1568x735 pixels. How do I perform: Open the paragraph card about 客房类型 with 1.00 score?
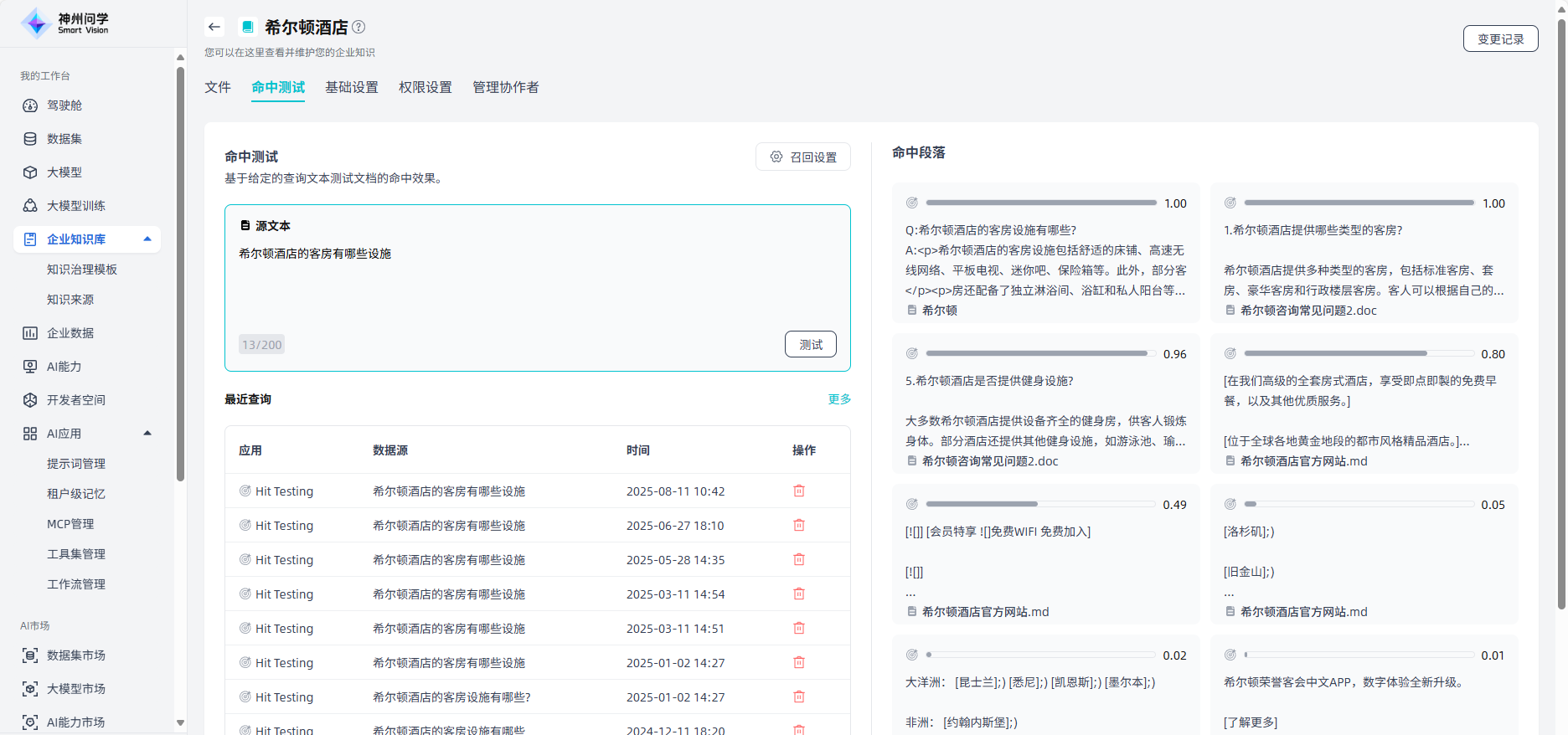click(x=1364, y=253)
